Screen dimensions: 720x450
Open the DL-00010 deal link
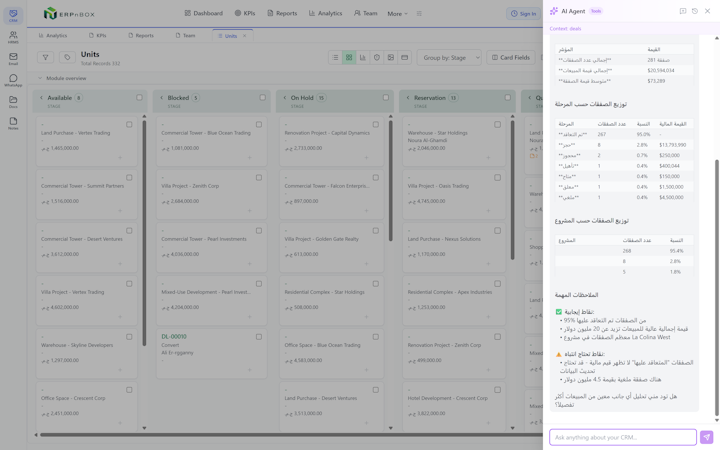(x=174, y=337)
